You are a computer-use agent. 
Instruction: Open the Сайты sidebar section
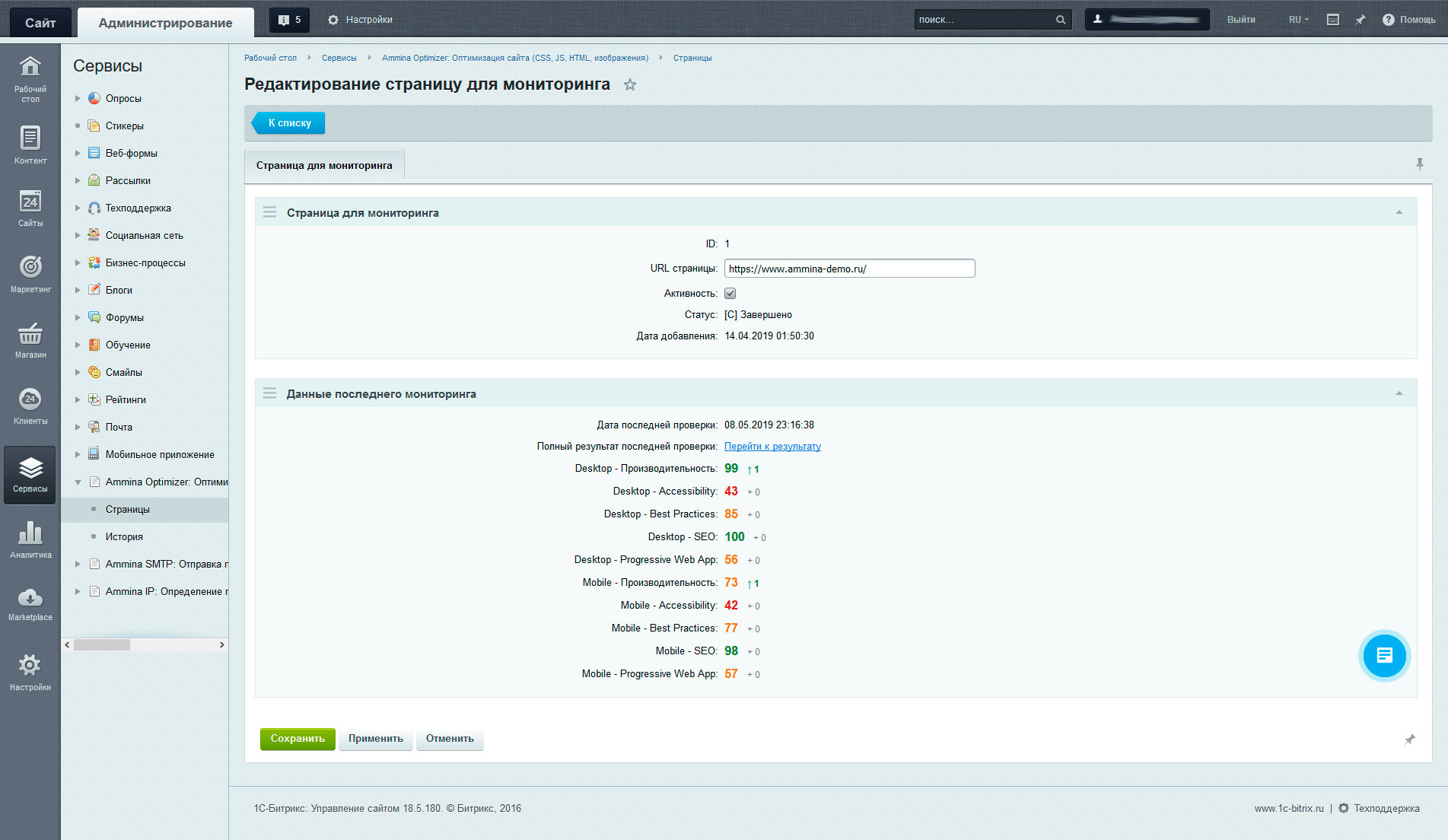click(x=30, y=208)
